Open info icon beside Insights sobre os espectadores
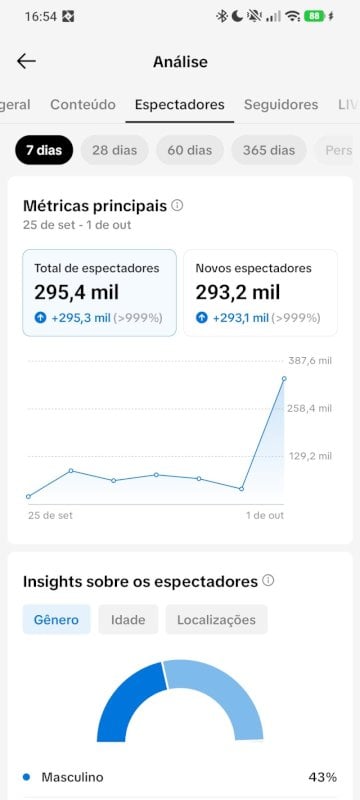 point(268,581)
